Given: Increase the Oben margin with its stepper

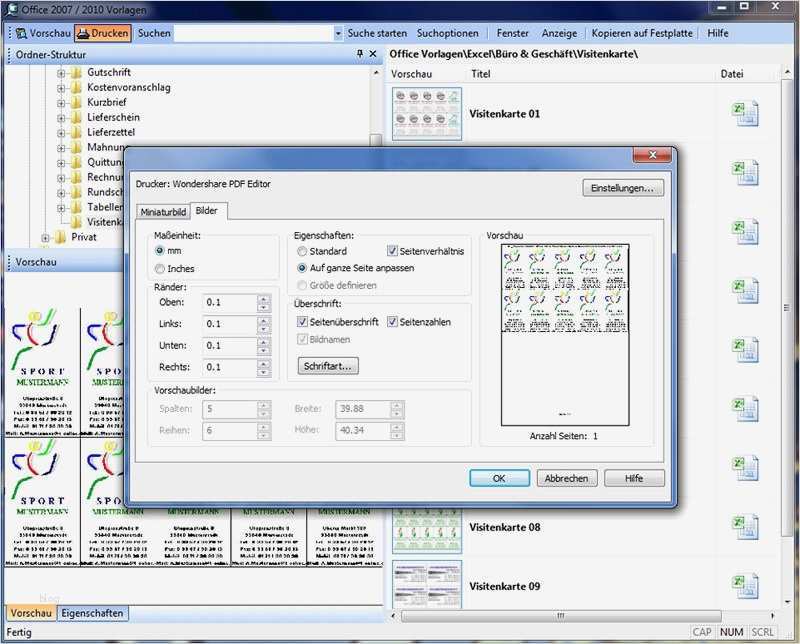Looking at the screenshot, I should 262,297.
